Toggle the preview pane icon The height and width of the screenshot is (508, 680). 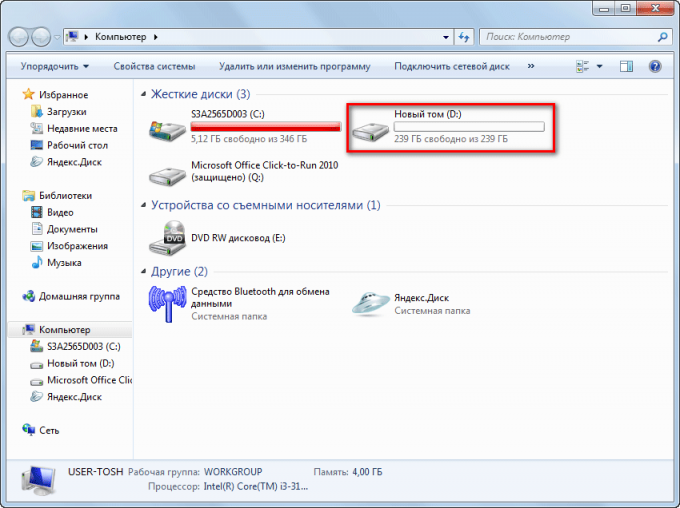(x=626, y=66)
